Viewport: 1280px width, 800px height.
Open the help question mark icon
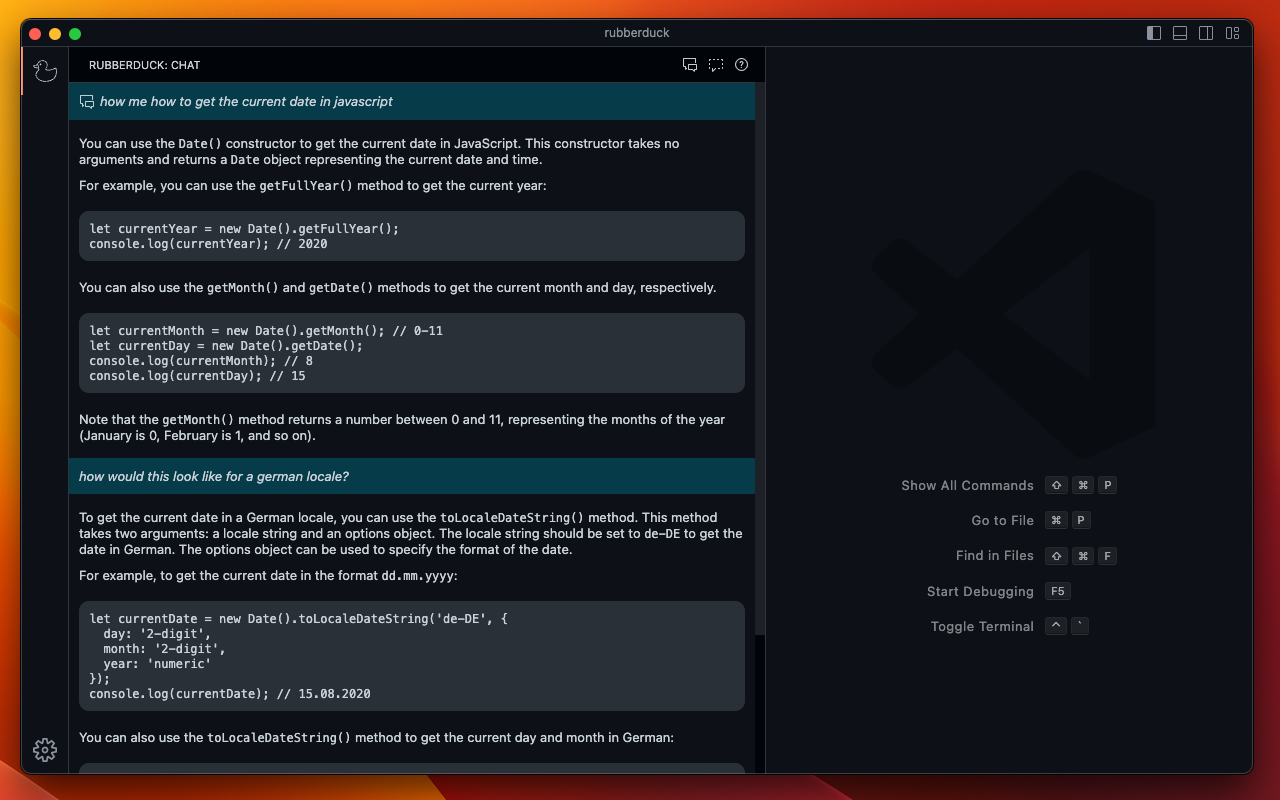click(x=741, y=65)
